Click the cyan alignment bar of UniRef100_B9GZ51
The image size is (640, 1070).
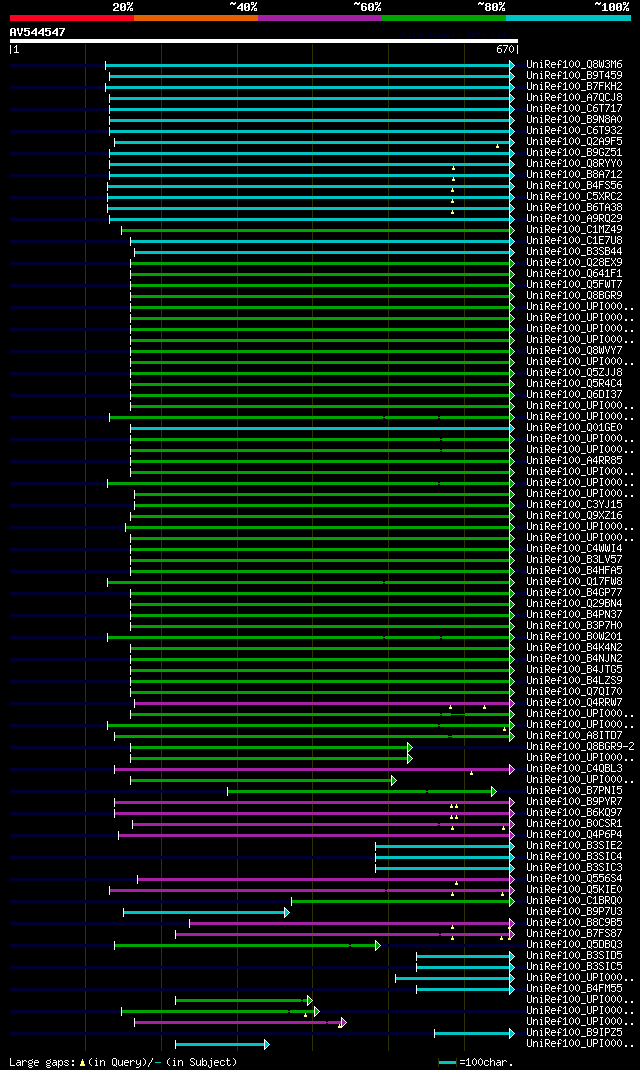point(312,153)
